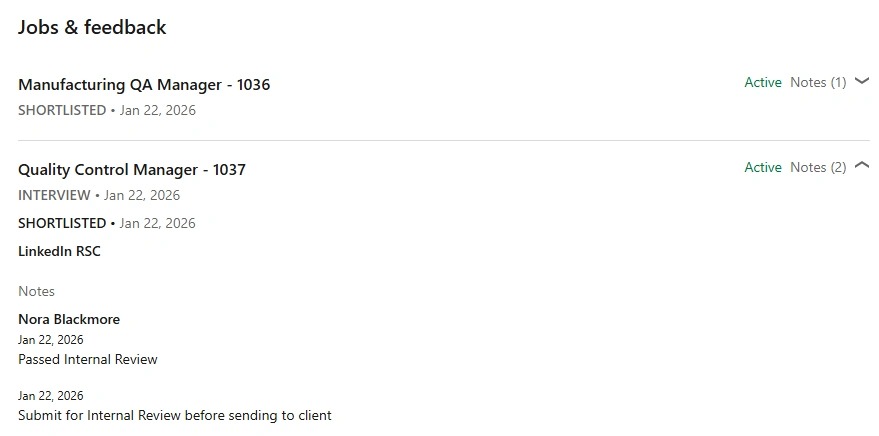Select note author Nora Blackmore

[69, 319]
